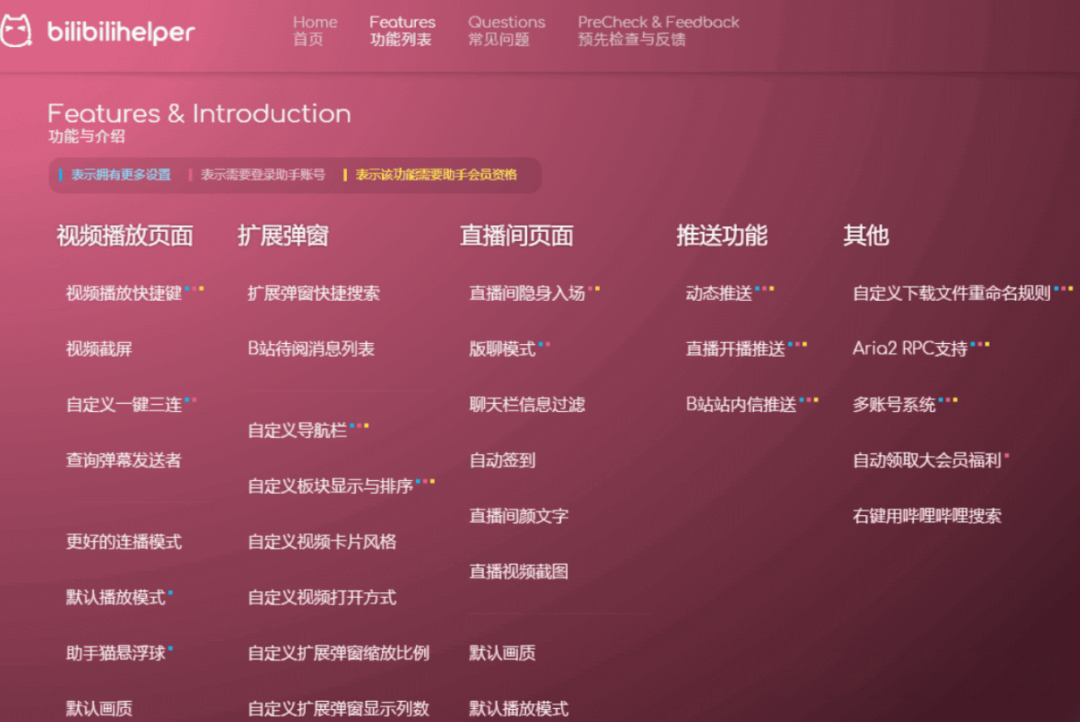The height and width of the screenshot is (722, 1080).
Task: Click the bilibilihelper brand name text
Action: [121, 32]
